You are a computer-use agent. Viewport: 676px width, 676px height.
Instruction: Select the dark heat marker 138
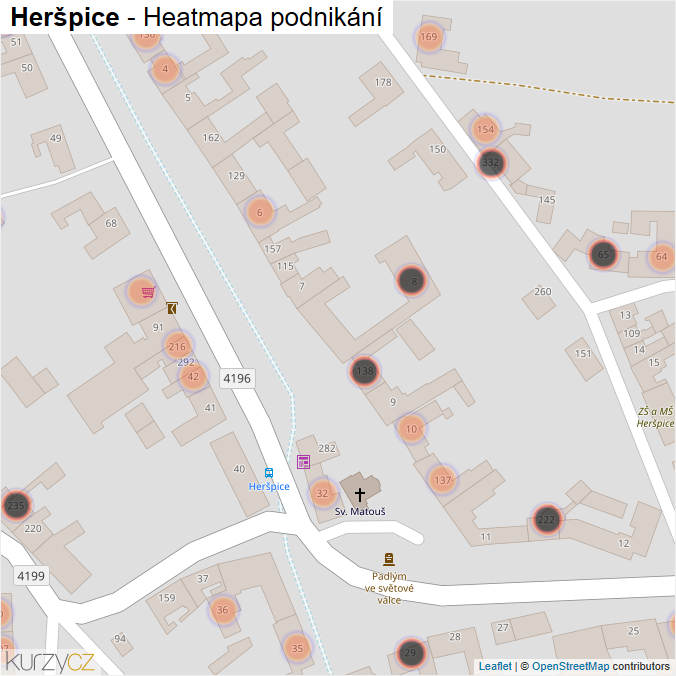[365, 371]
